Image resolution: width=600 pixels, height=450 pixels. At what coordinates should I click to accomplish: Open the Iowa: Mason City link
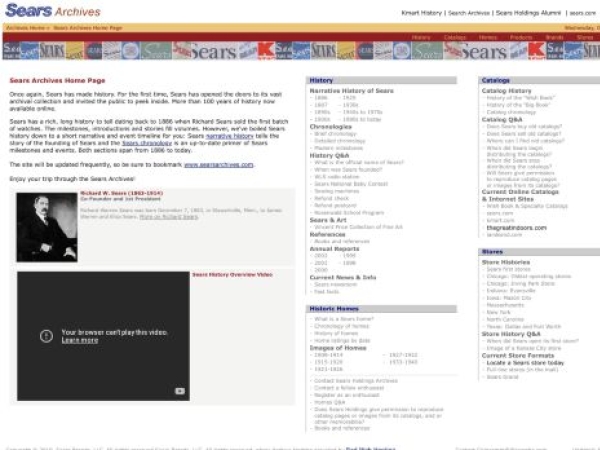[509, 298]
